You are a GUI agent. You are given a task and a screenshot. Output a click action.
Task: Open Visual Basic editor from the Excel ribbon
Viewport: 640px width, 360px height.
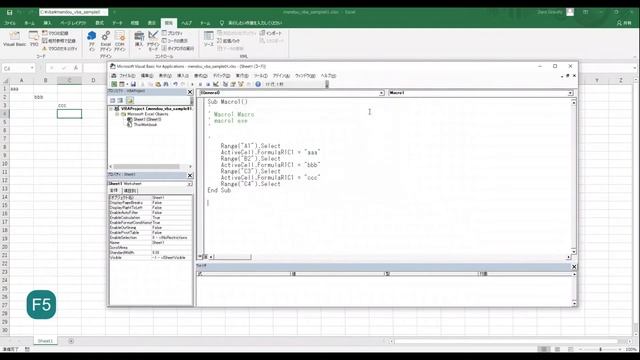point(14,39)
